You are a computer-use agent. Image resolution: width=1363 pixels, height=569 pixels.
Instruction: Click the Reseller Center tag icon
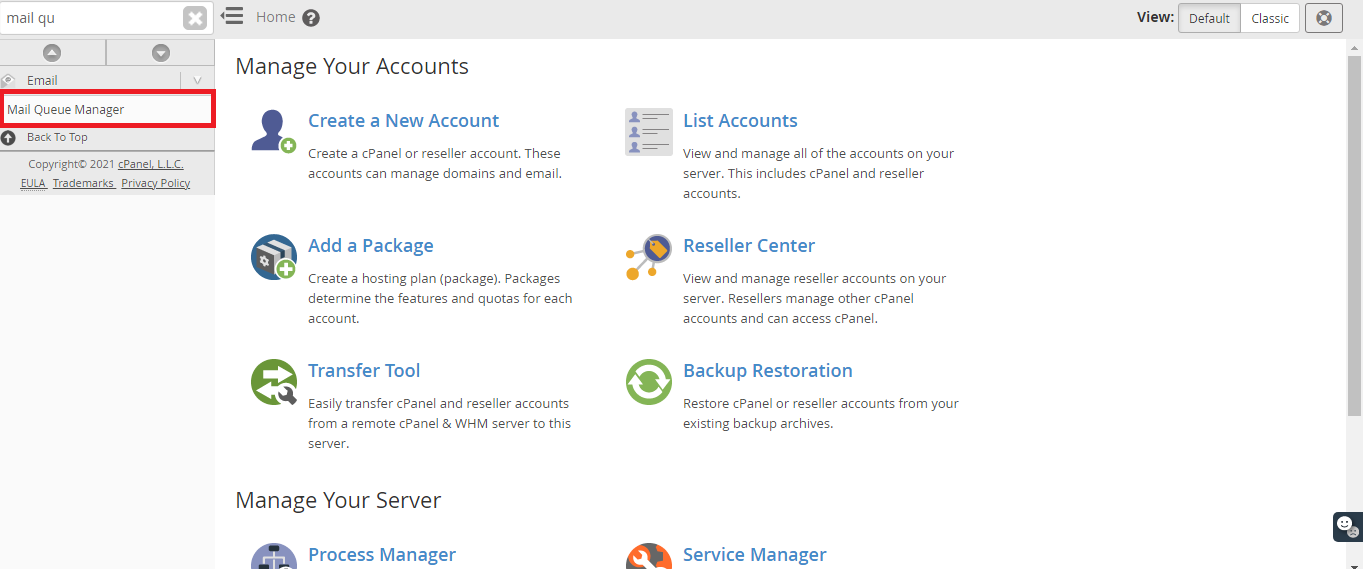(x=649, y=257)
